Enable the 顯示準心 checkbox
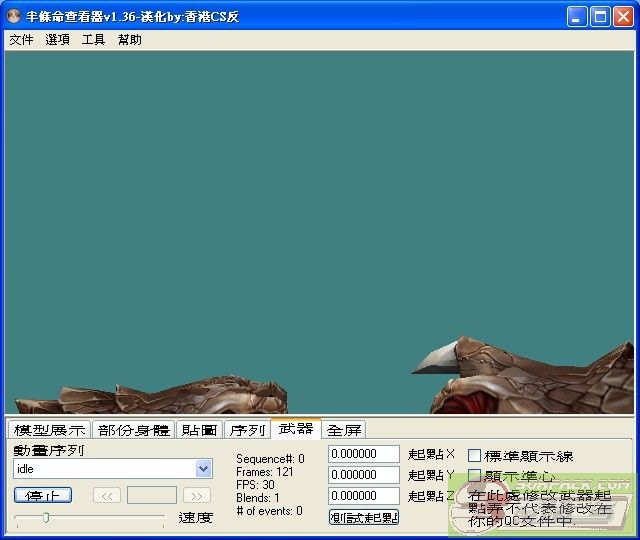 tap(474, 475)
